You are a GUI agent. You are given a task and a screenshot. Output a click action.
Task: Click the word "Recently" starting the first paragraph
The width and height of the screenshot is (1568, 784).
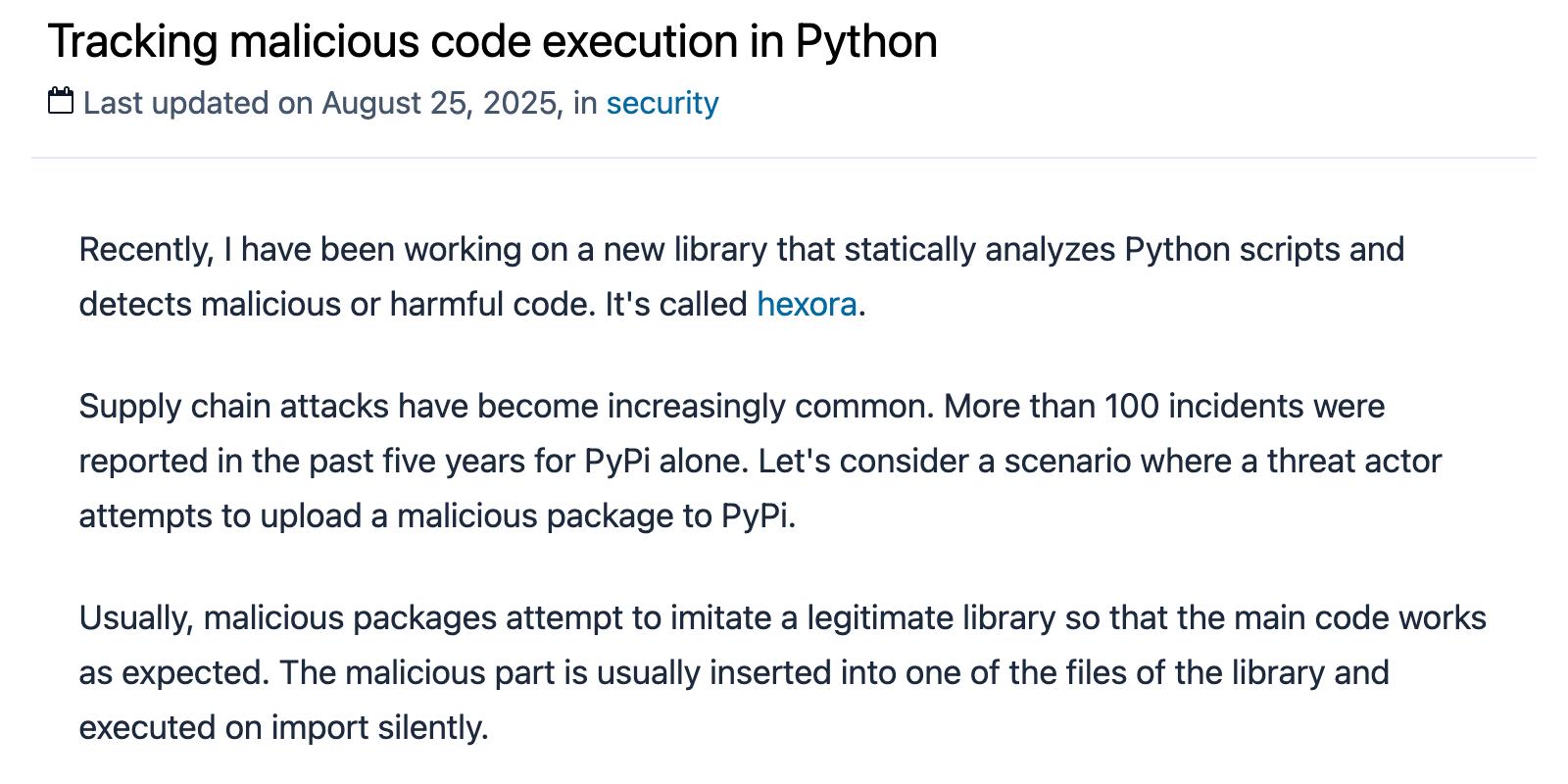point(145,250)
